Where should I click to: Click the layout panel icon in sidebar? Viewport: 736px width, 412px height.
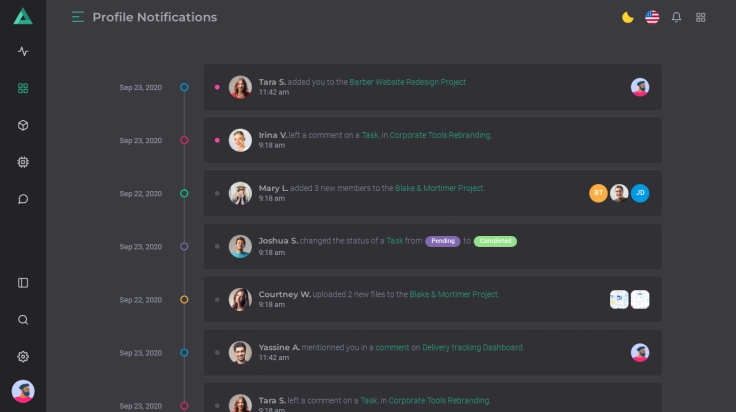point(23,283)
